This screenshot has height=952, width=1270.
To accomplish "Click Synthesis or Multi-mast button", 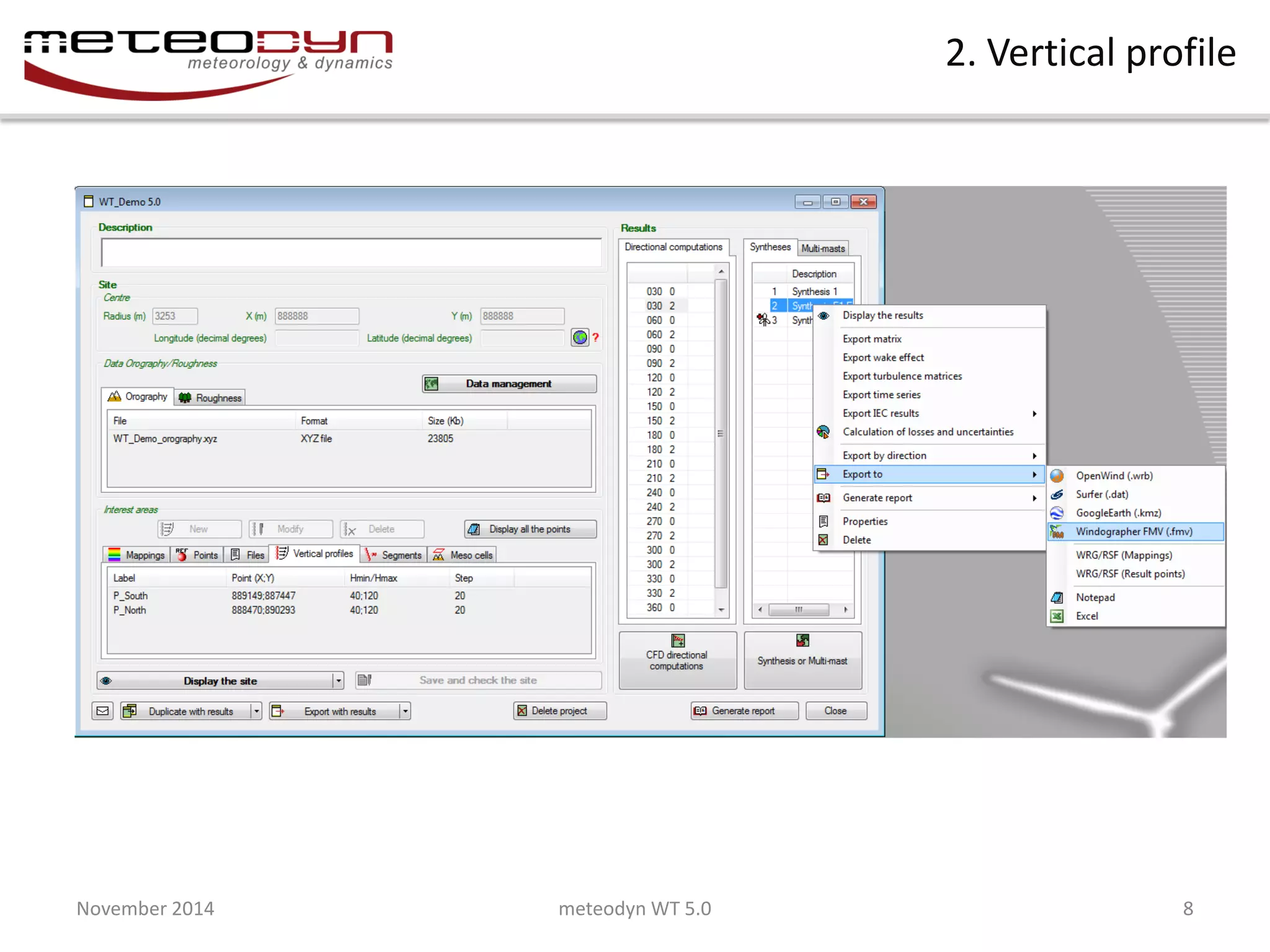I will click(x=802, y=659).
